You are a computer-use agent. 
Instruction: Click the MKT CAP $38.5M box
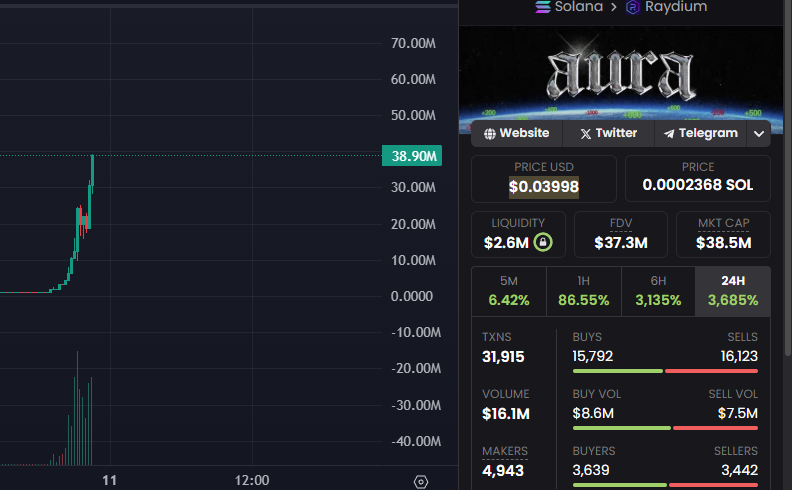[x=723, y=234]
